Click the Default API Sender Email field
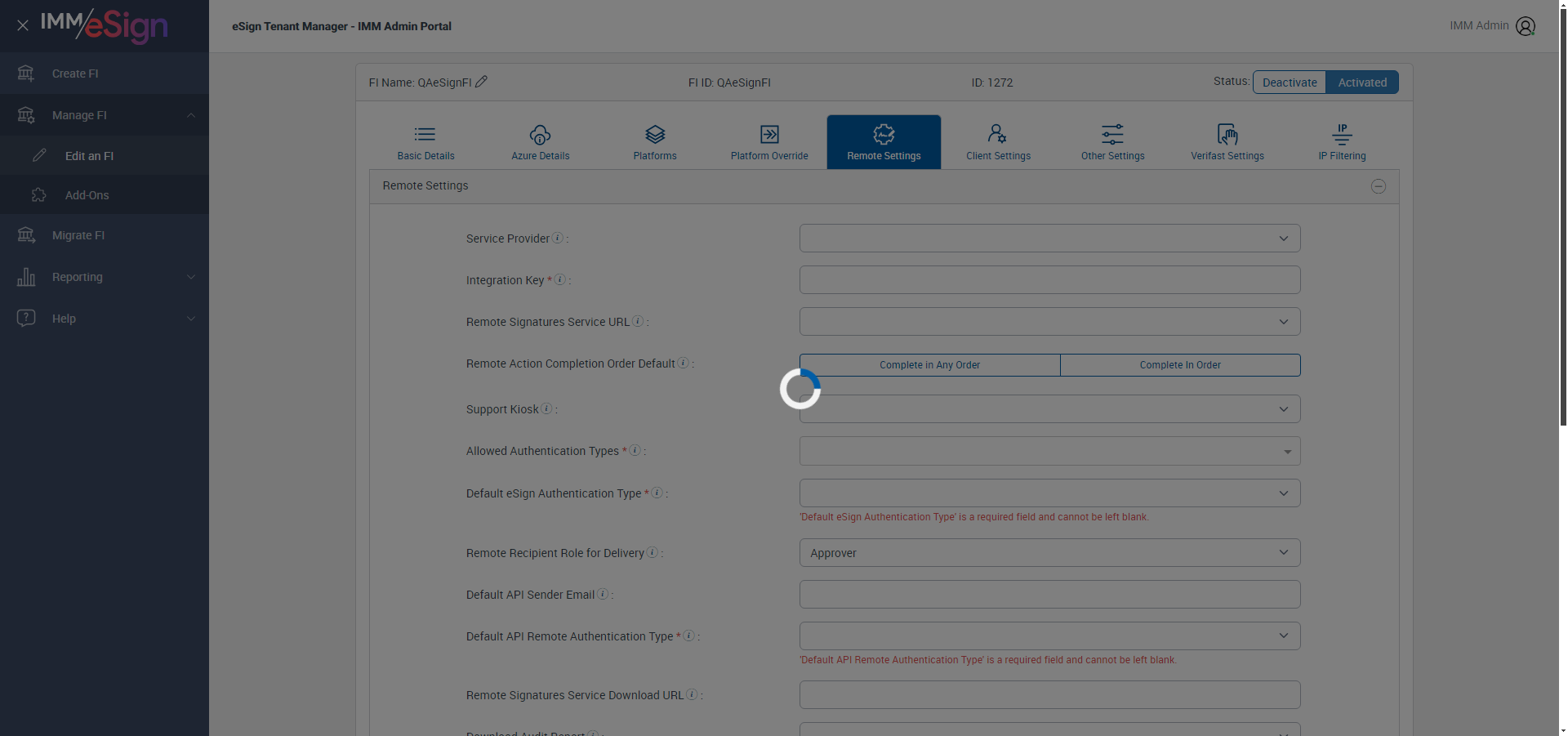Screen dimensions: 1568x736 click(x=1049, y=595)
